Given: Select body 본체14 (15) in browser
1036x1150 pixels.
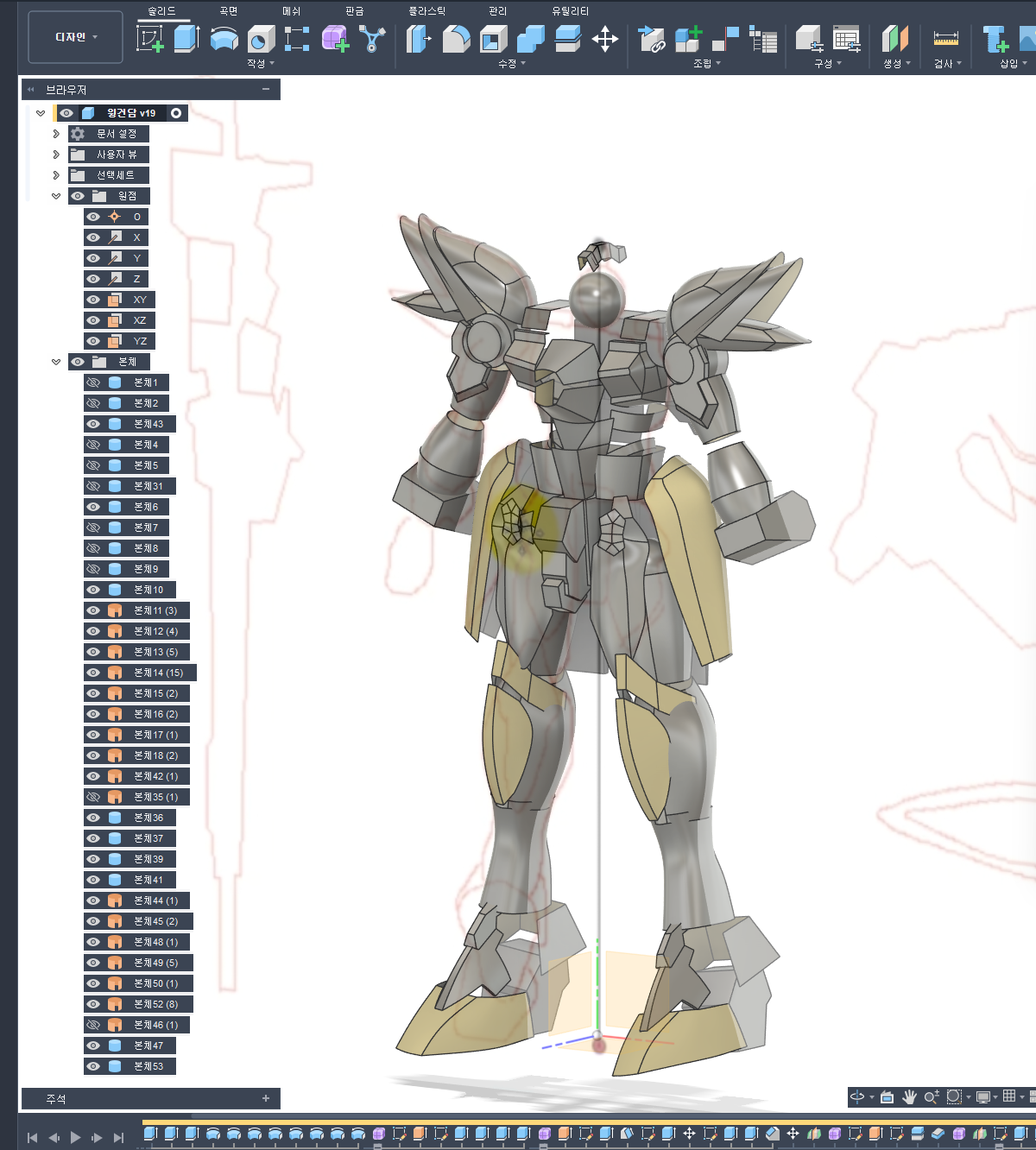Looking at the screenshot, I should point(158,673).
